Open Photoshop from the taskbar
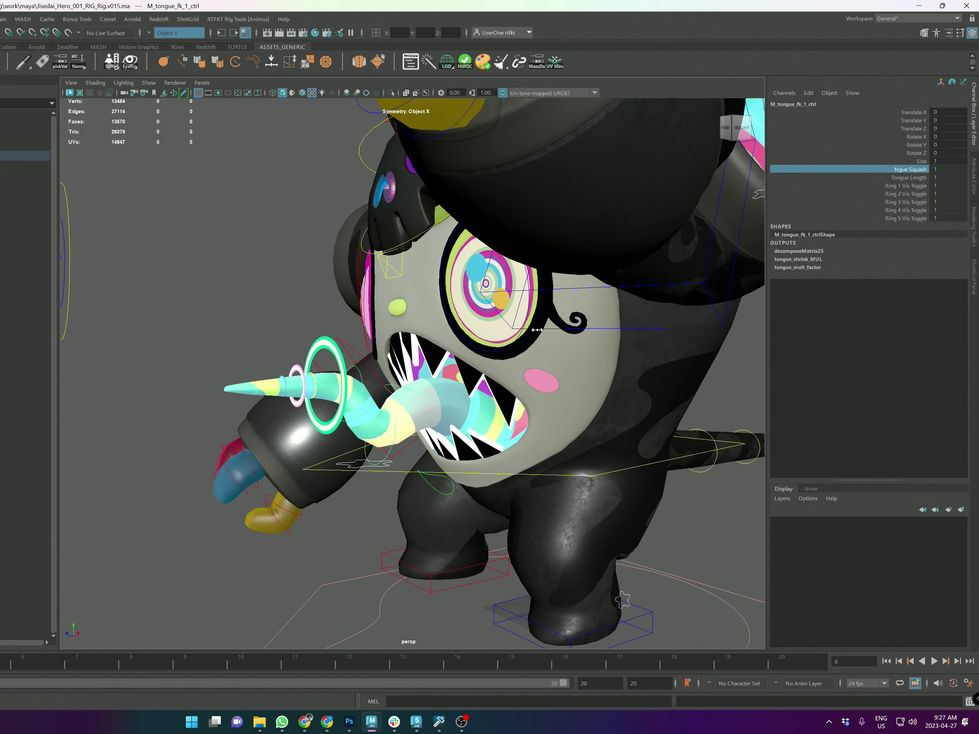 coord(349,722)
